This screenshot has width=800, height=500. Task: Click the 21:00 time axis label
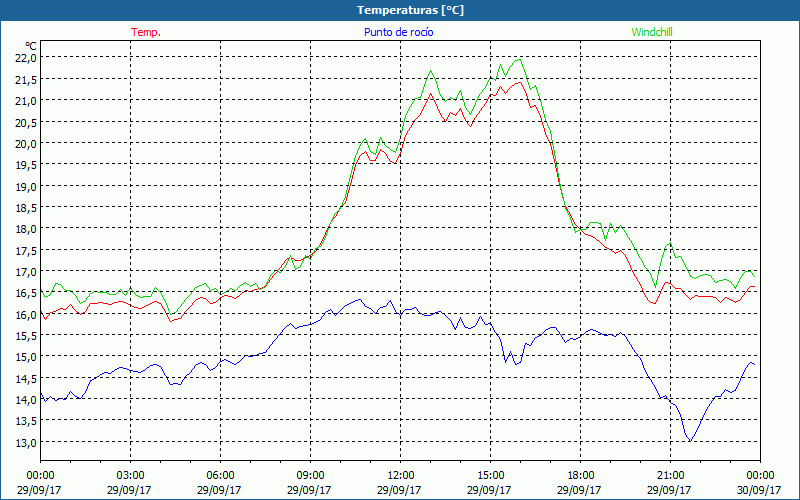point(670,476)
